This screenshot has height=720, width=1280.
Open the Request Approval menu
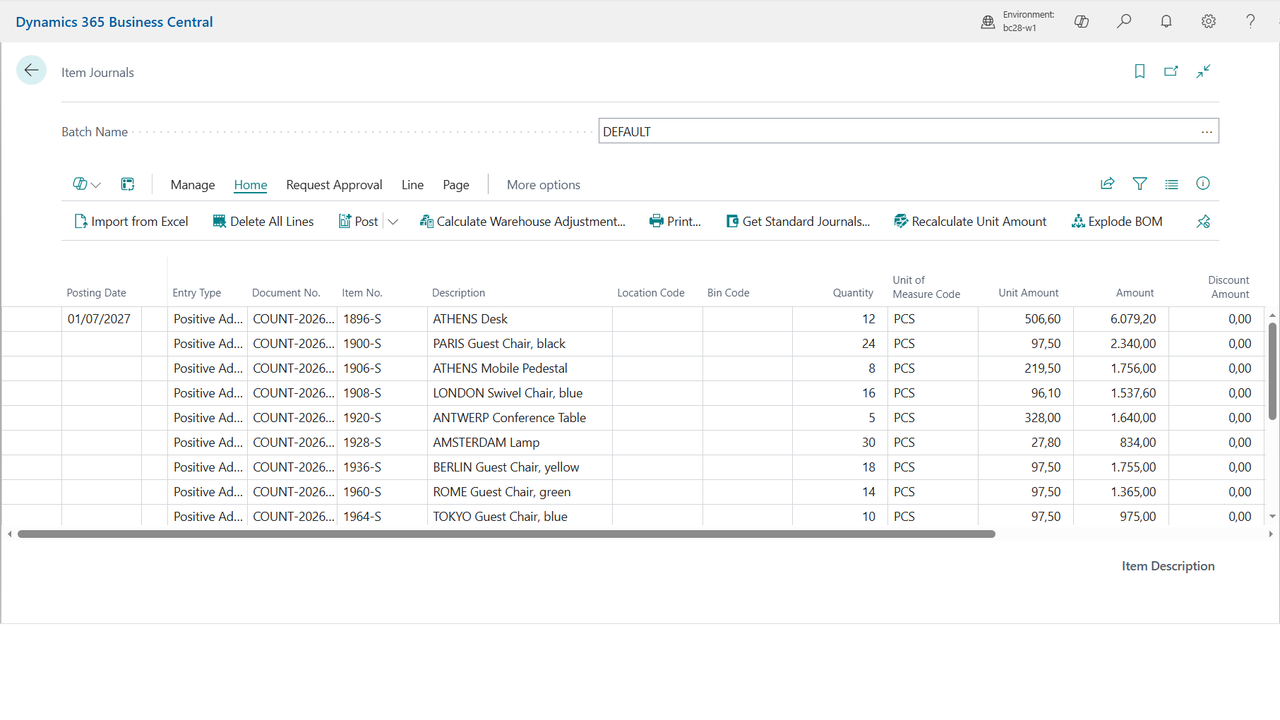tap(334, 185)
